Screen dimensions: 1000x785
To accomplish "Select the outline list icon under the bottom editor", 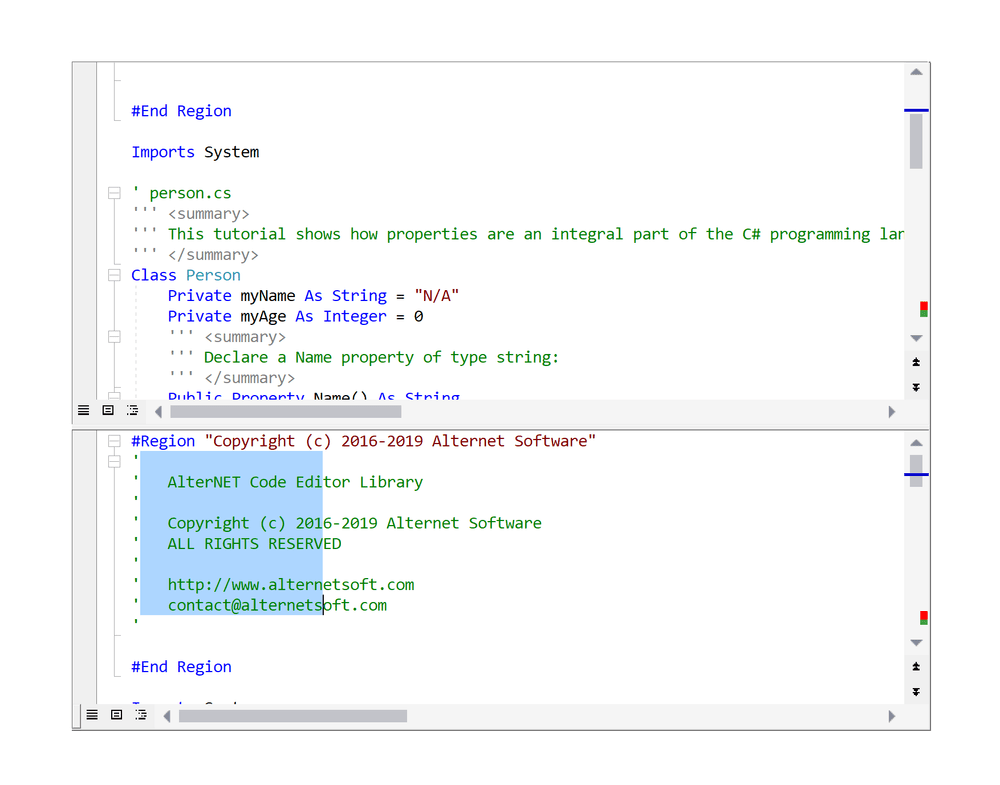I will click(141, 715).
